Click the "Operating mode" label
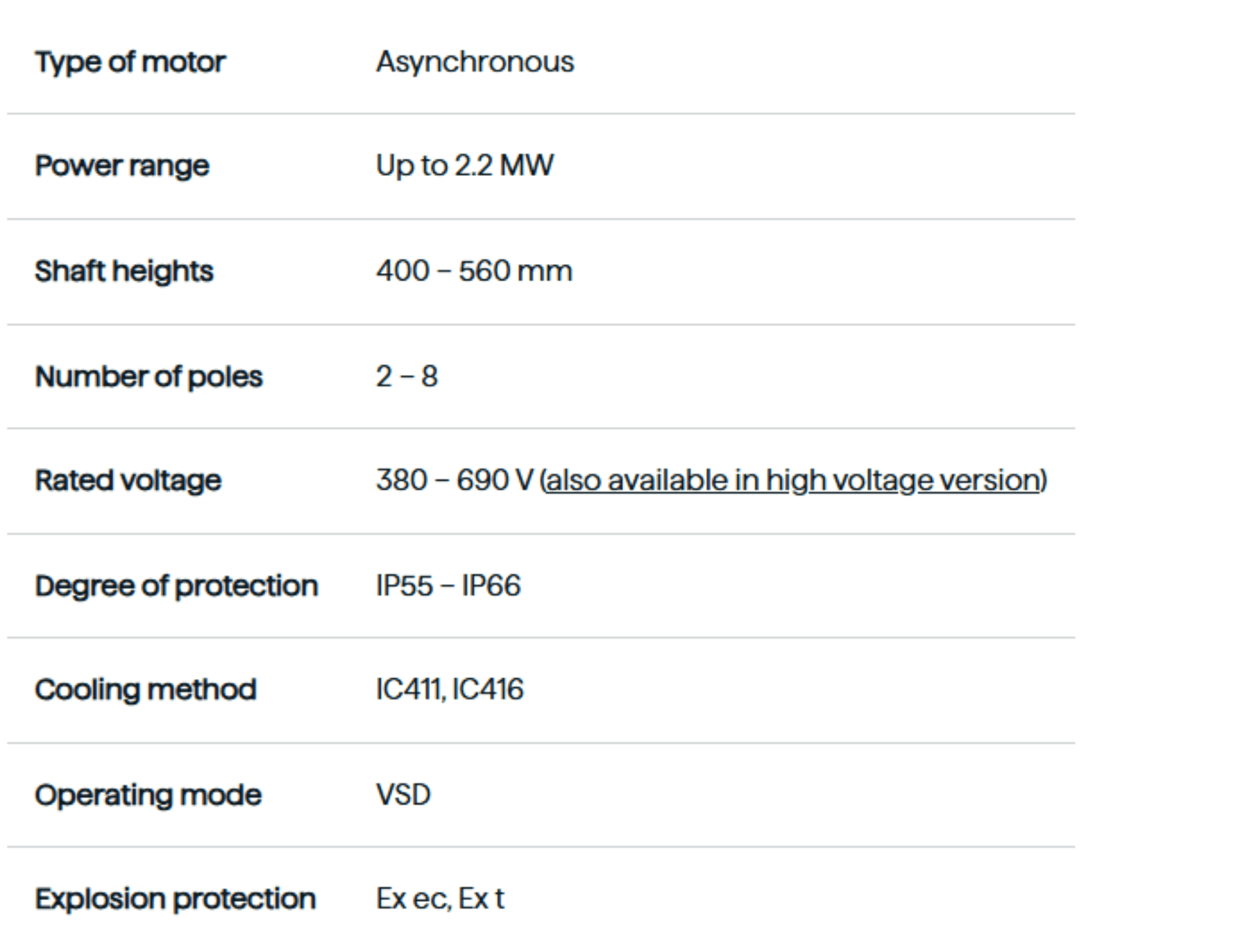This screenshot has width=1253, height=952. click(148, 795)
